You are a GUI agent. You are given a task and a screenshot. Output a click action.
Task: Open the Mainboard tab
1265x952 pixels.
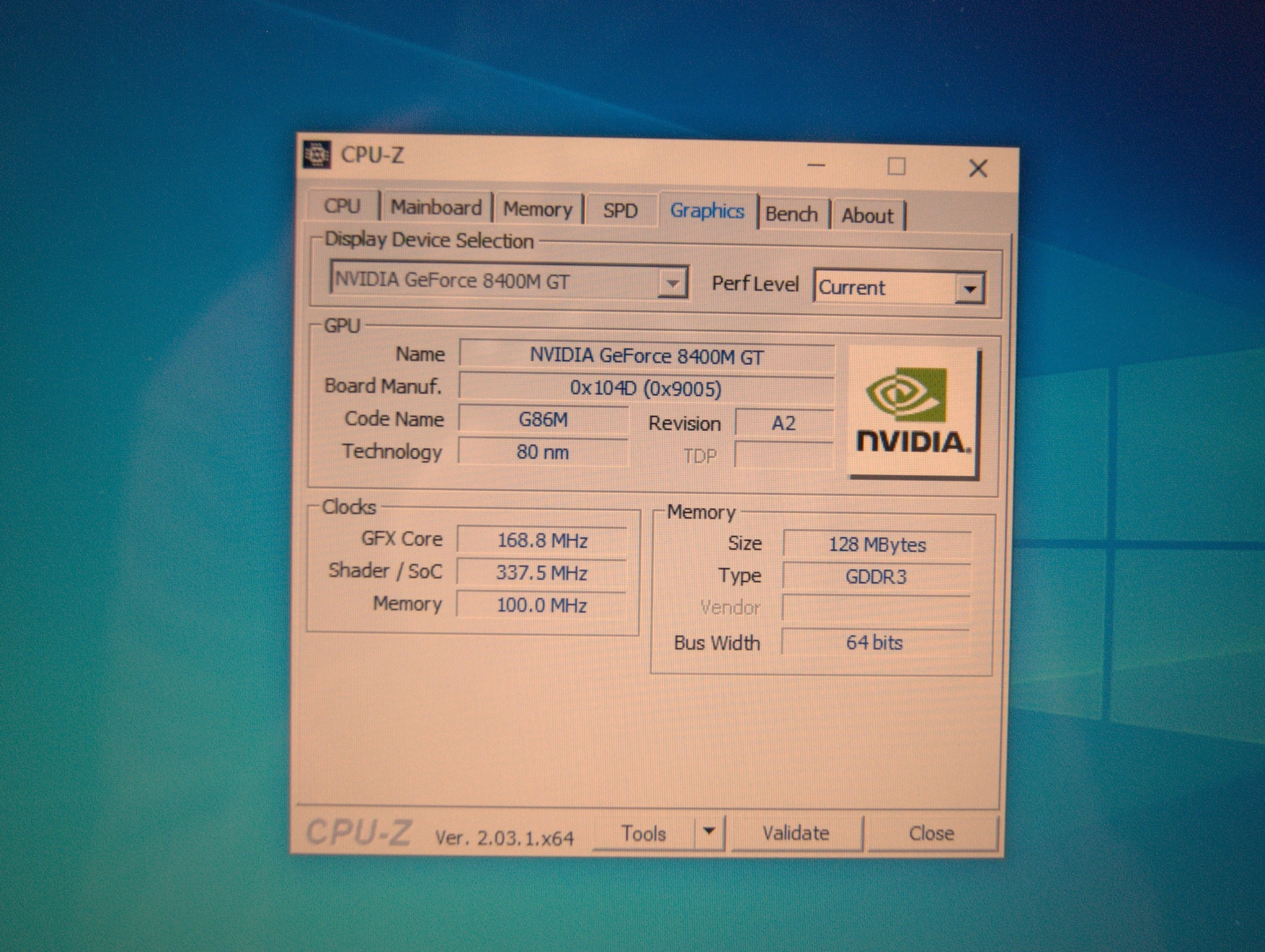436,208
